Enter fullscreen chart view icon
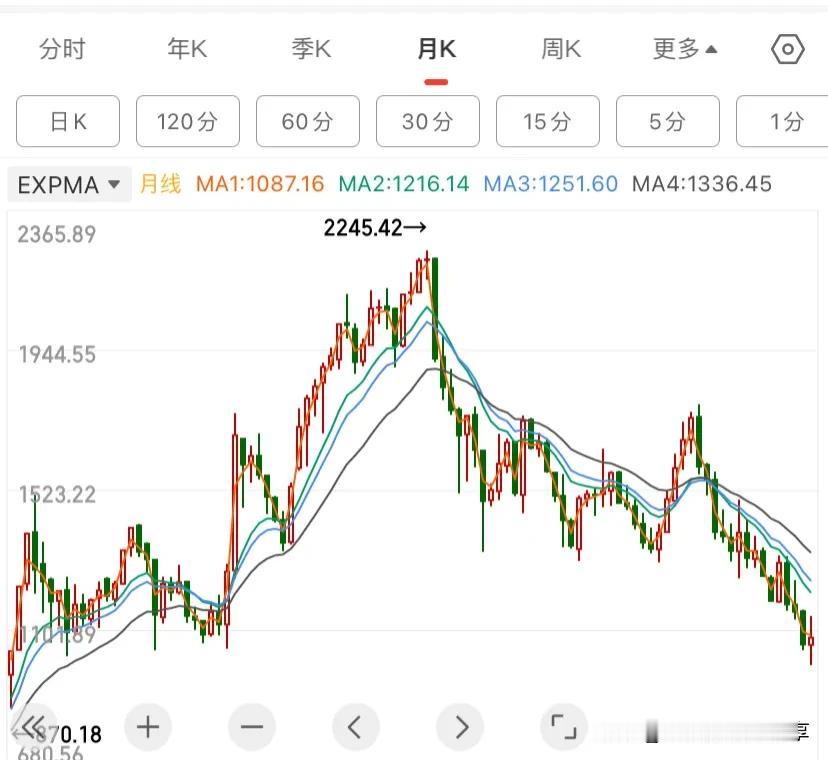The image size is (828, 760). pyautogui.click(x=563, y=727)
